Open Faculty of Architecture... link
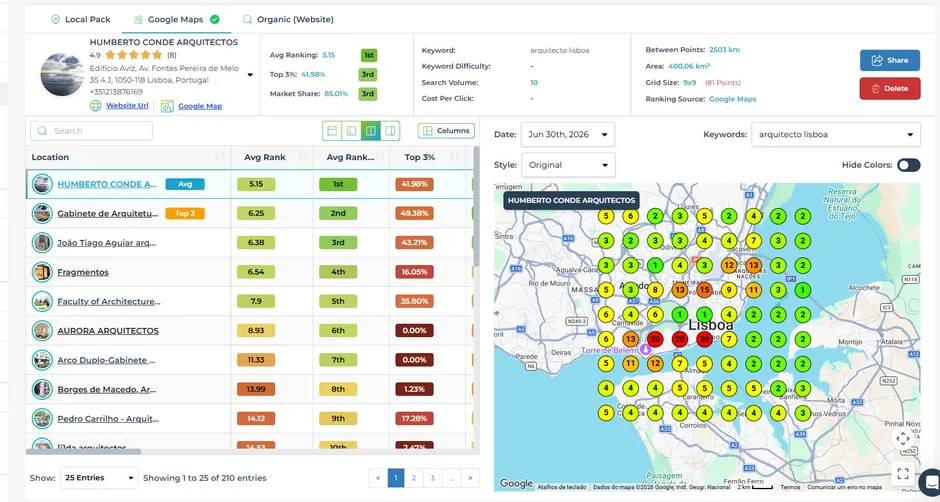Image resolution: width=940 pixels, height=502 pixels. pos(109,302)
